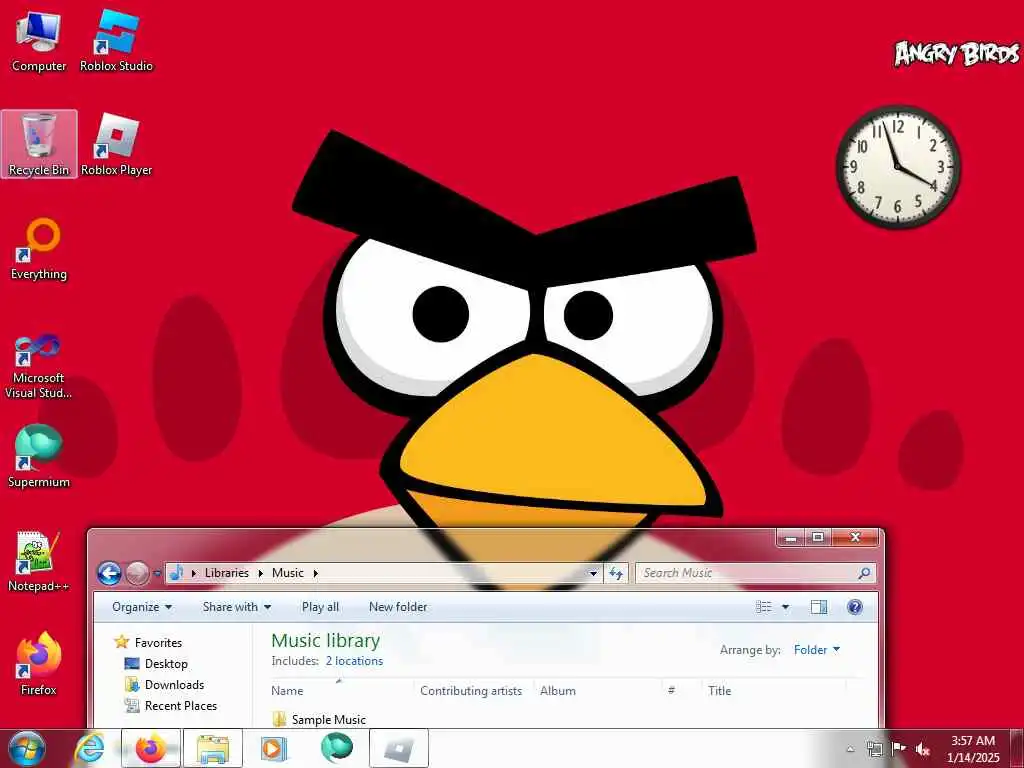Go back in the Explorer window
The image size is (1024, 768).
[109, 573]
